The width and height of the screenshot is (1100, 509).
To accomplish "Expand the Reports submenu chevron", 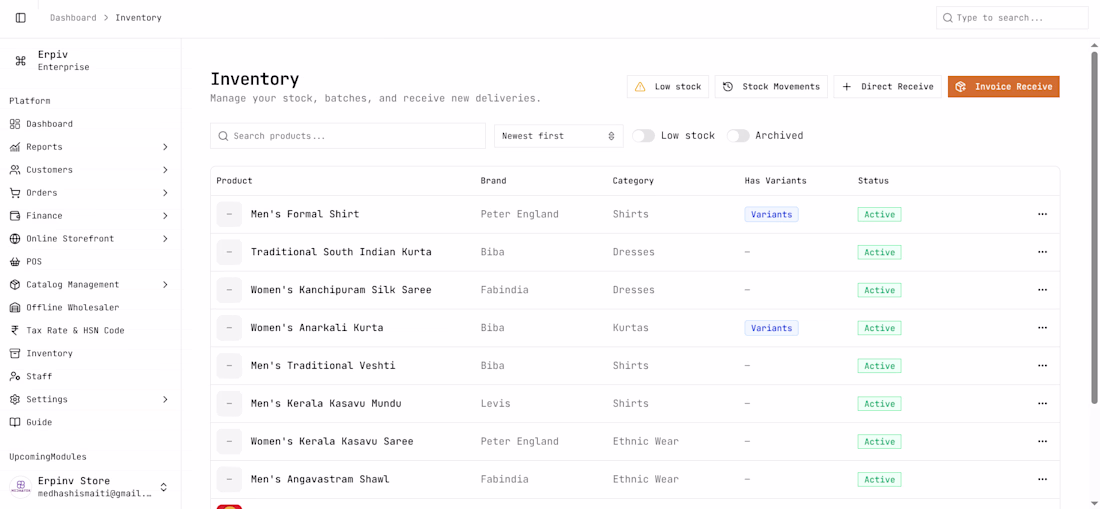I will click(166, 147).
